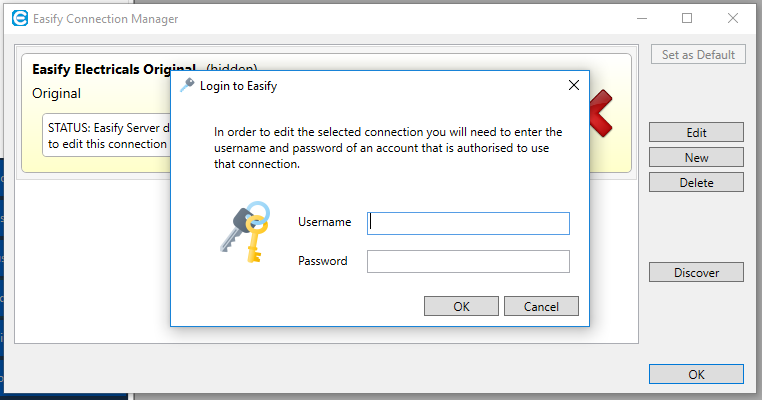762x400 pixels.
Task: Create a New connection
Action: click(x=696, y=157)
